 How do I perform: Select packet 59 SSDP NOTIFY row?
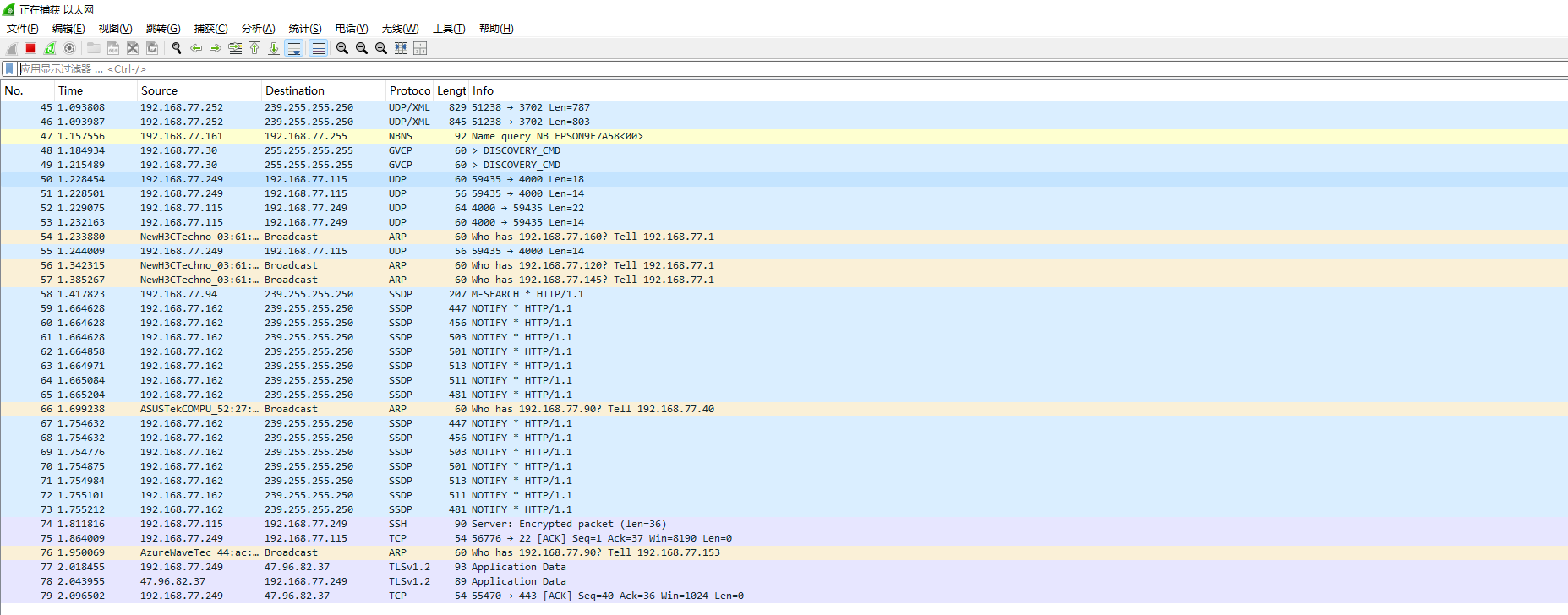coord(784,308)
